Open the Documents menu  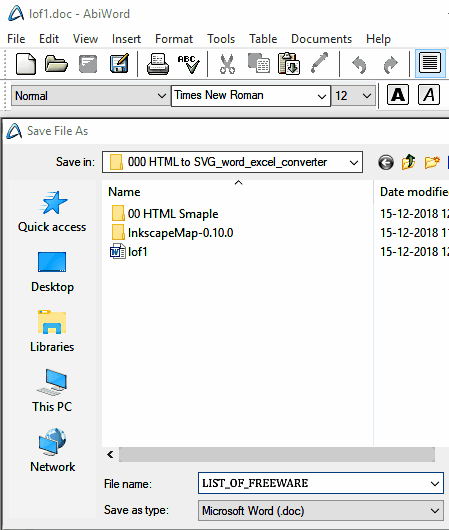pos(322,39)
